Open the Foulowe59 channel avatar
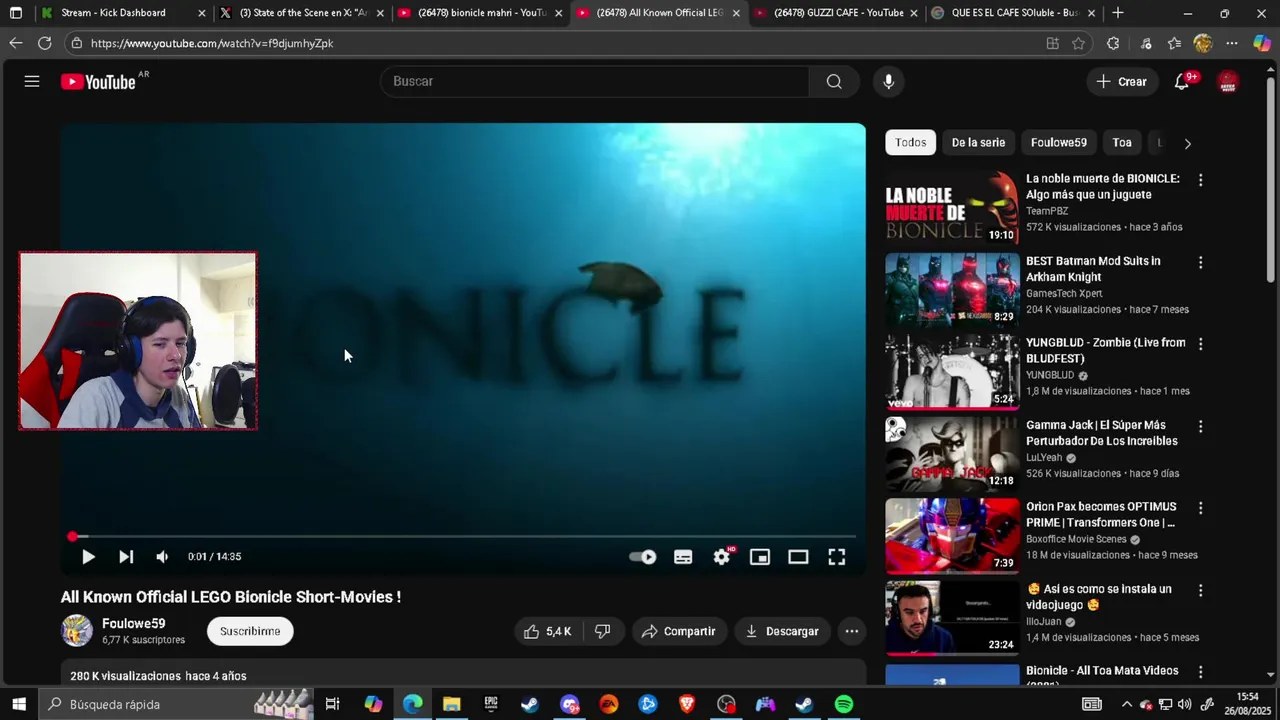 (x=77, y=631)
